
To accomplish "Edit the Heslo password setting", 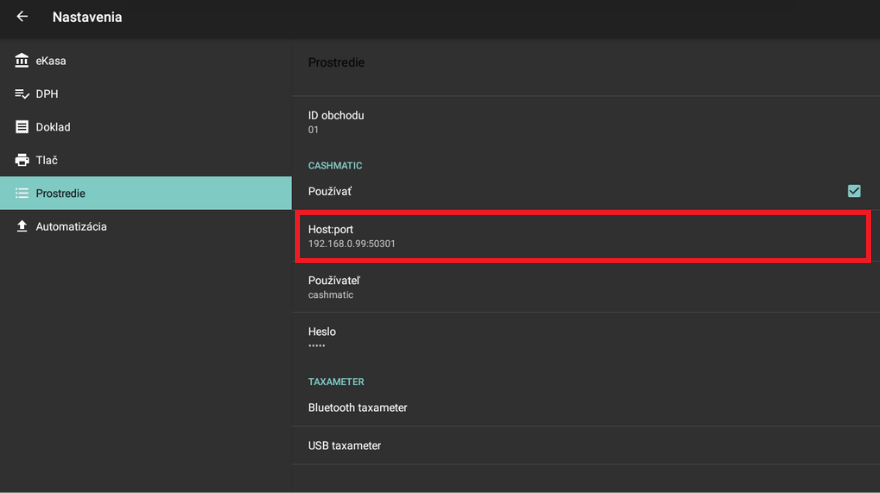I will click(x=322, y=337).
